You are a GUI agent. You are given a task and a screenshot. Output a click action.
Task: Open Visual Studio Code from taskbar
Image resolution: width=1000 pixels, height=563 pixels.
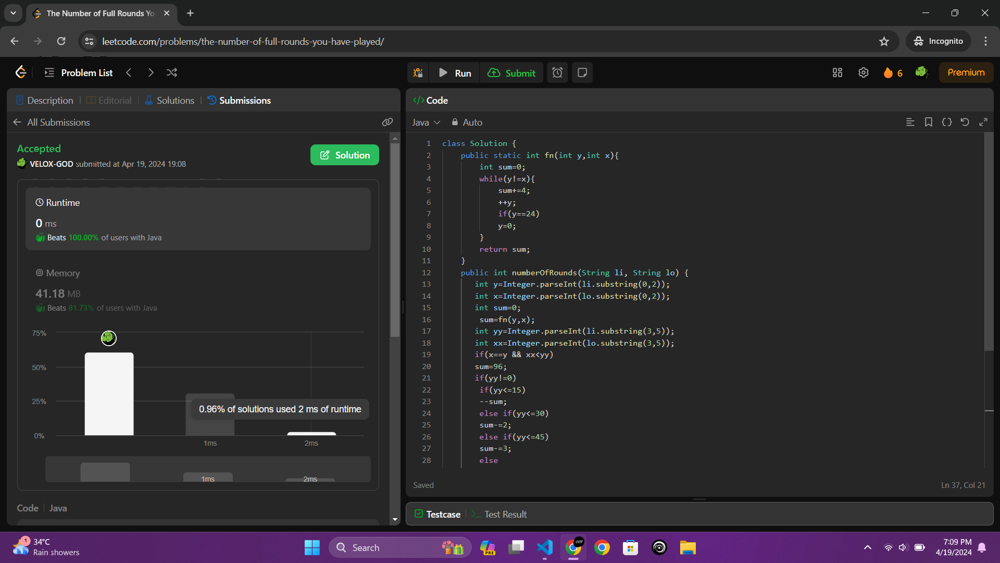(545, 548)
